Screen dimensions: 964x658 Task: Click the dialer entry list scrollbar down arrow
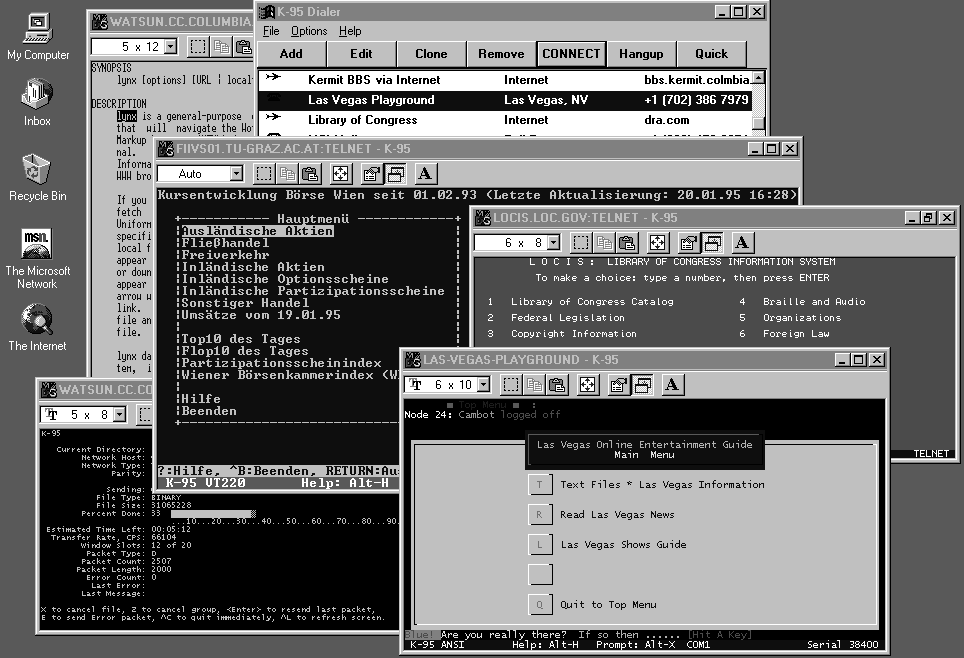coord(759,123)
